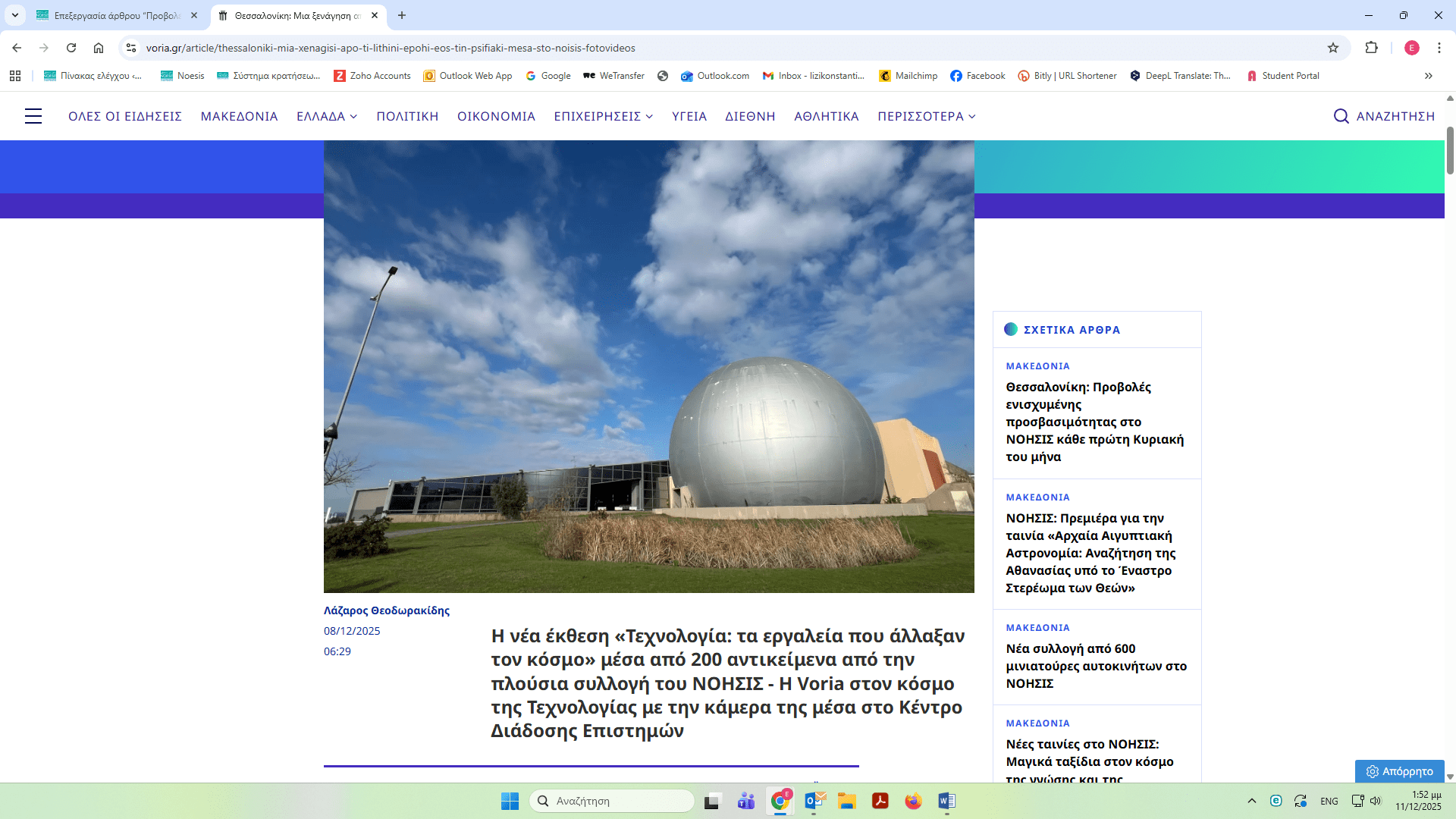Open the bookmark apps grid icon

[15, 76]
